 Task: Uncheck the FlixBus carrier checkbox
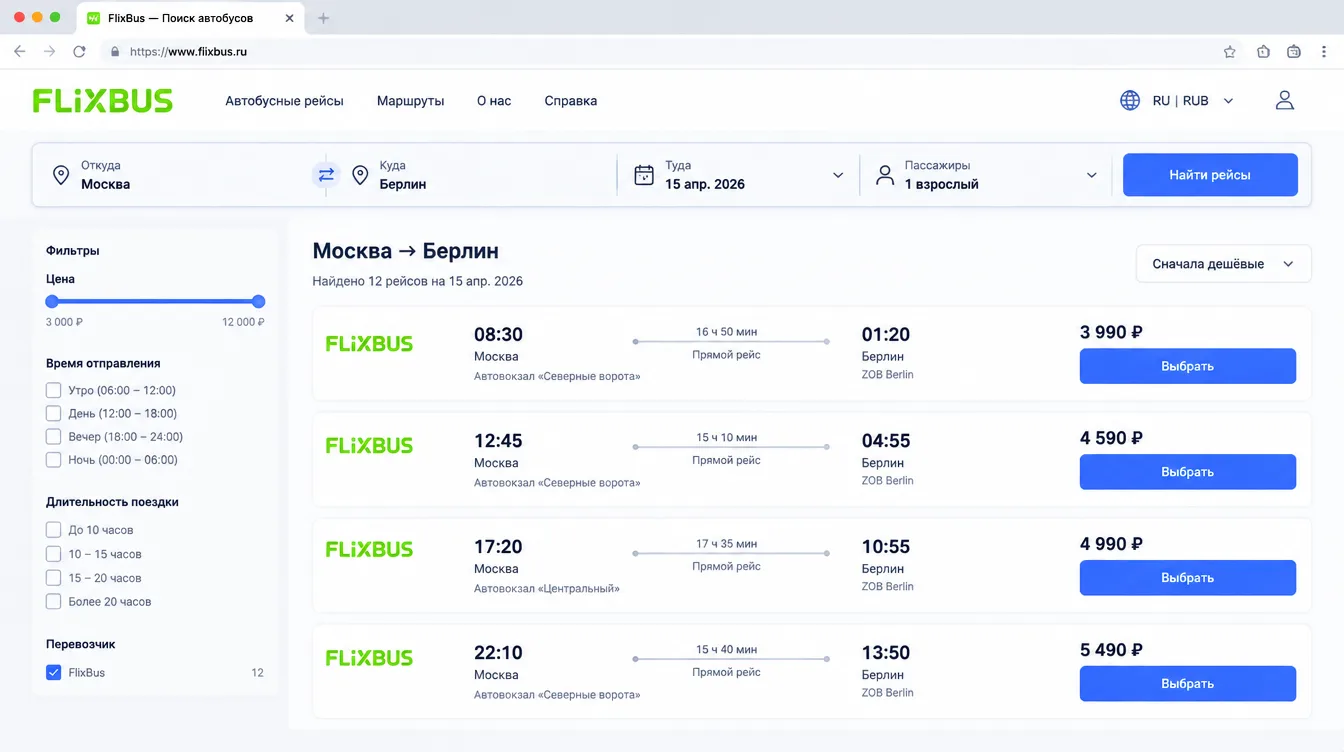click(54, 673)
